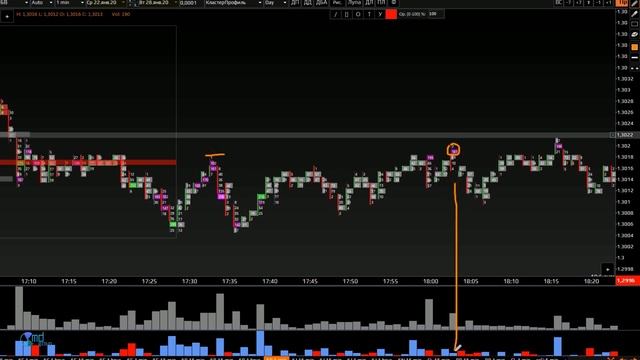The image size is (640, 360).
Task: Click the 18:00 time axis label
Action: [x=431, y=281]
